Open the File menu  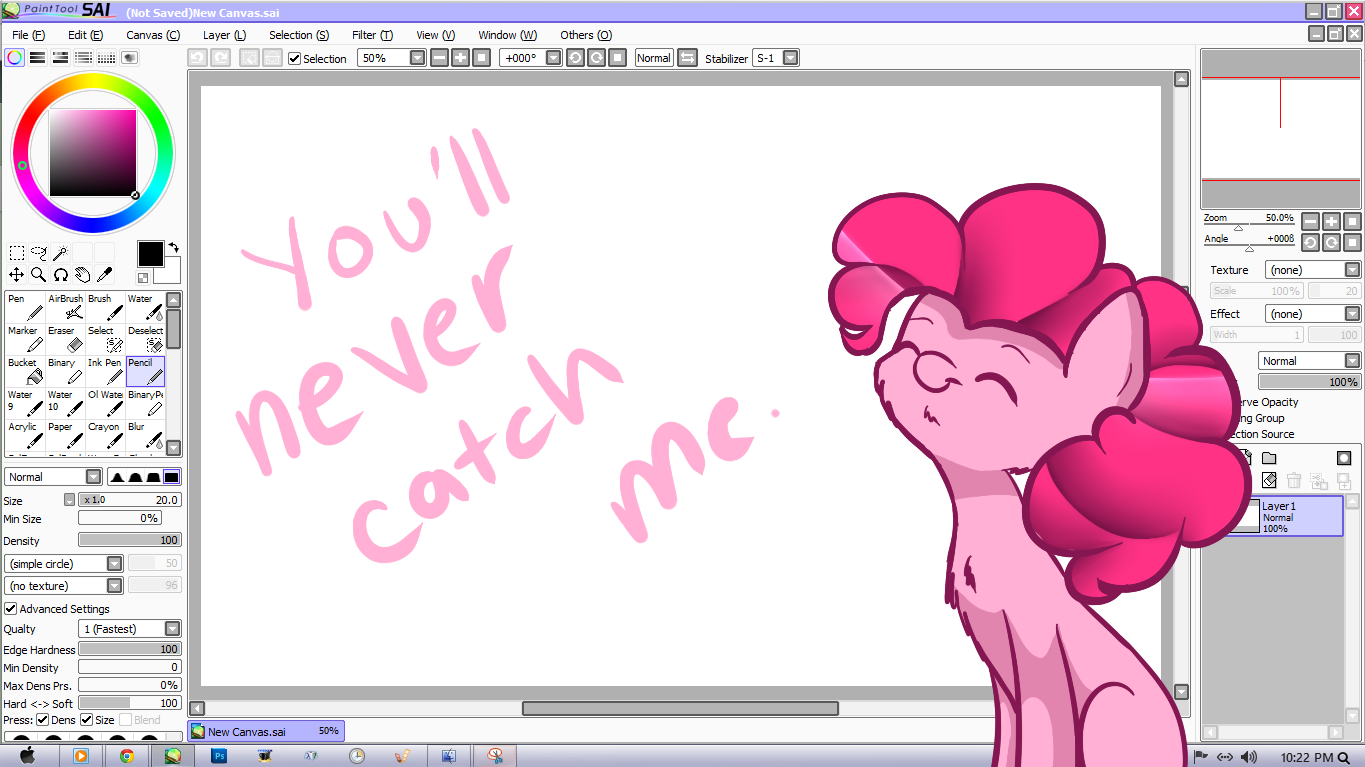coord(28,35)
